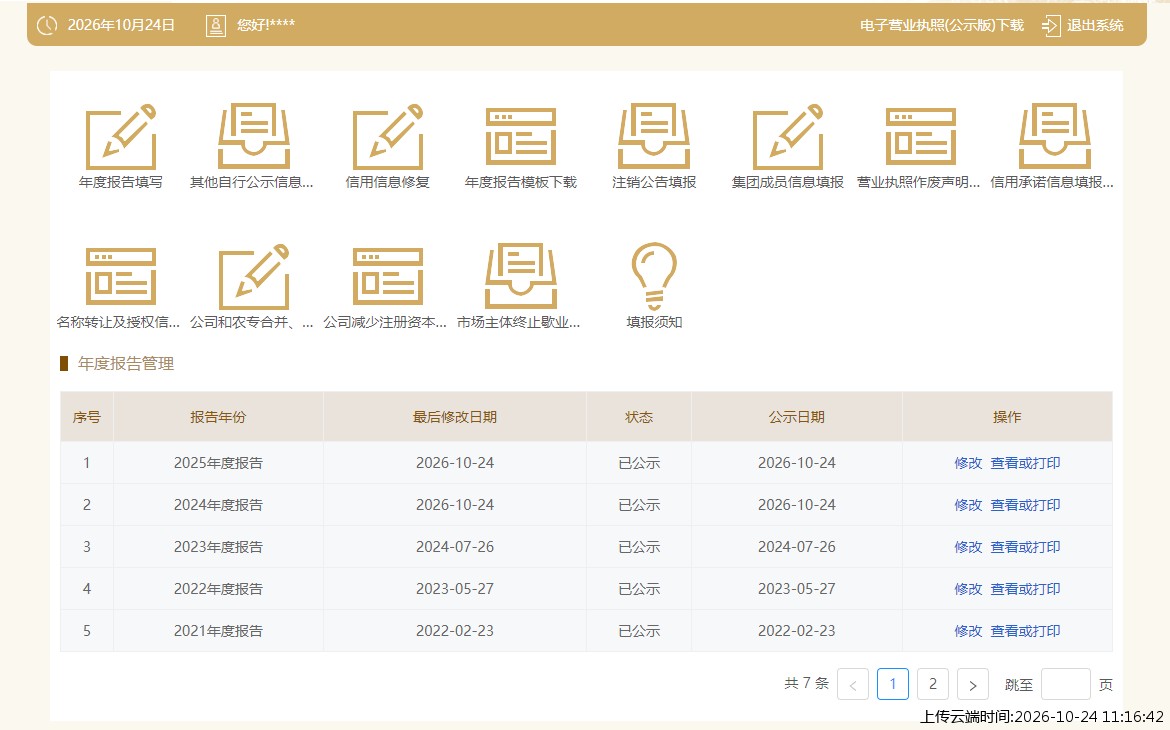
Task: Select the 2023年度报告 row text
Action: (218, 546)
